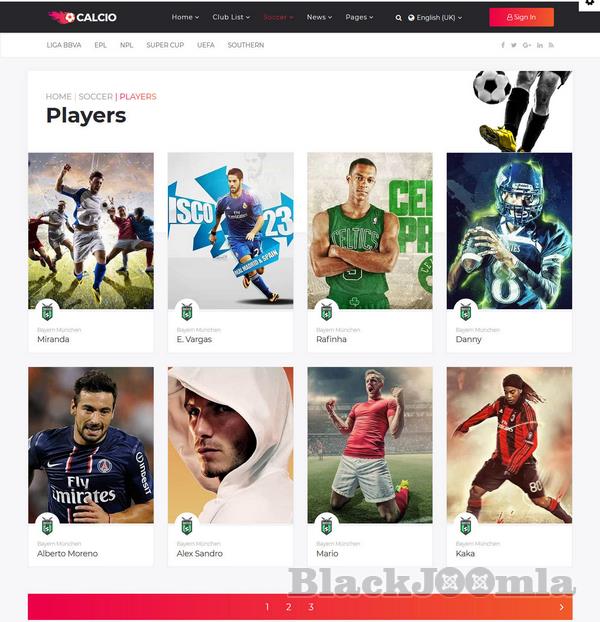Viewport: 600px width, 622px height.
Task: Open the LinkedIn social icon
Action: point(540,45)
